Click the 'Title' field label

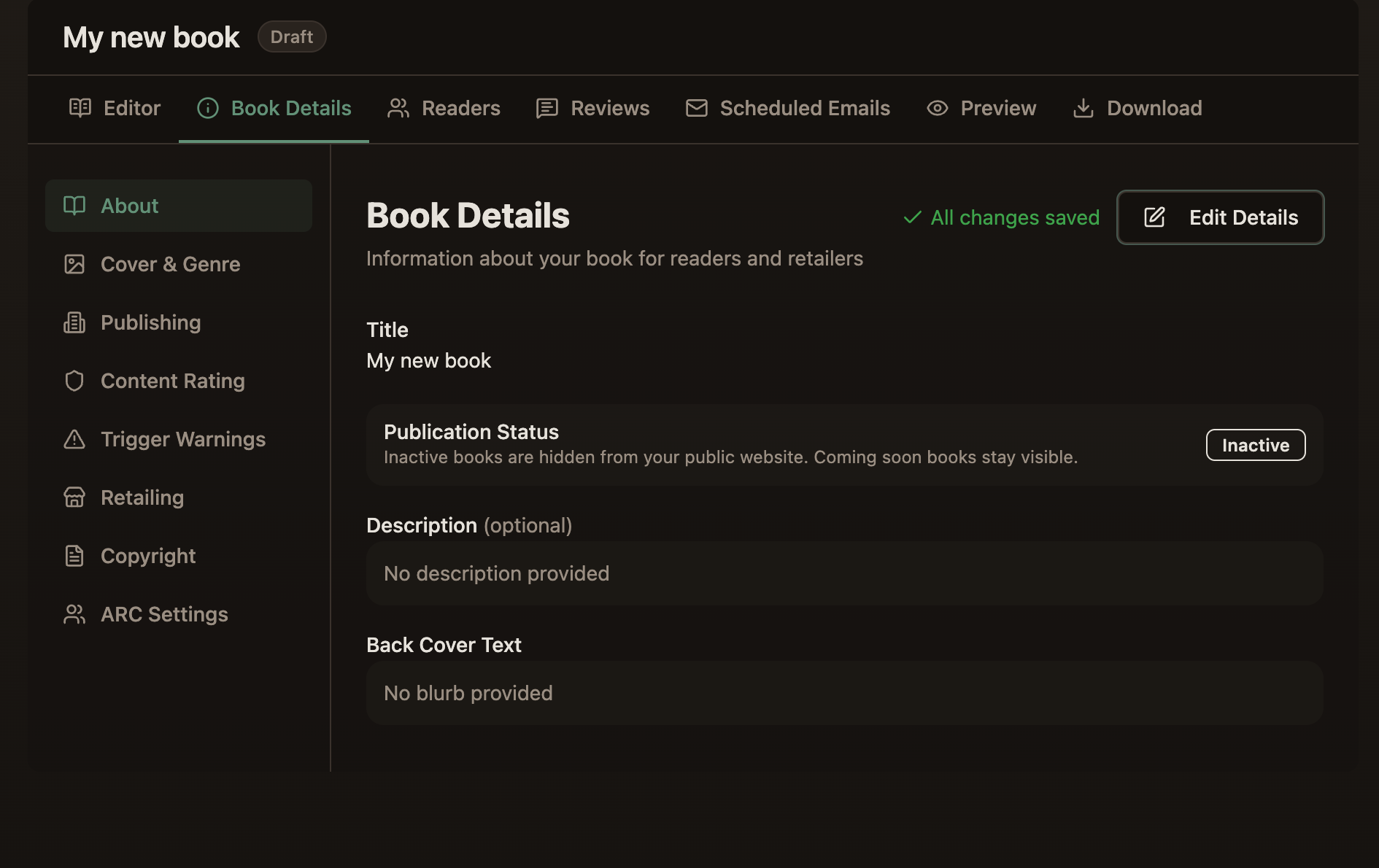point(387,330)
